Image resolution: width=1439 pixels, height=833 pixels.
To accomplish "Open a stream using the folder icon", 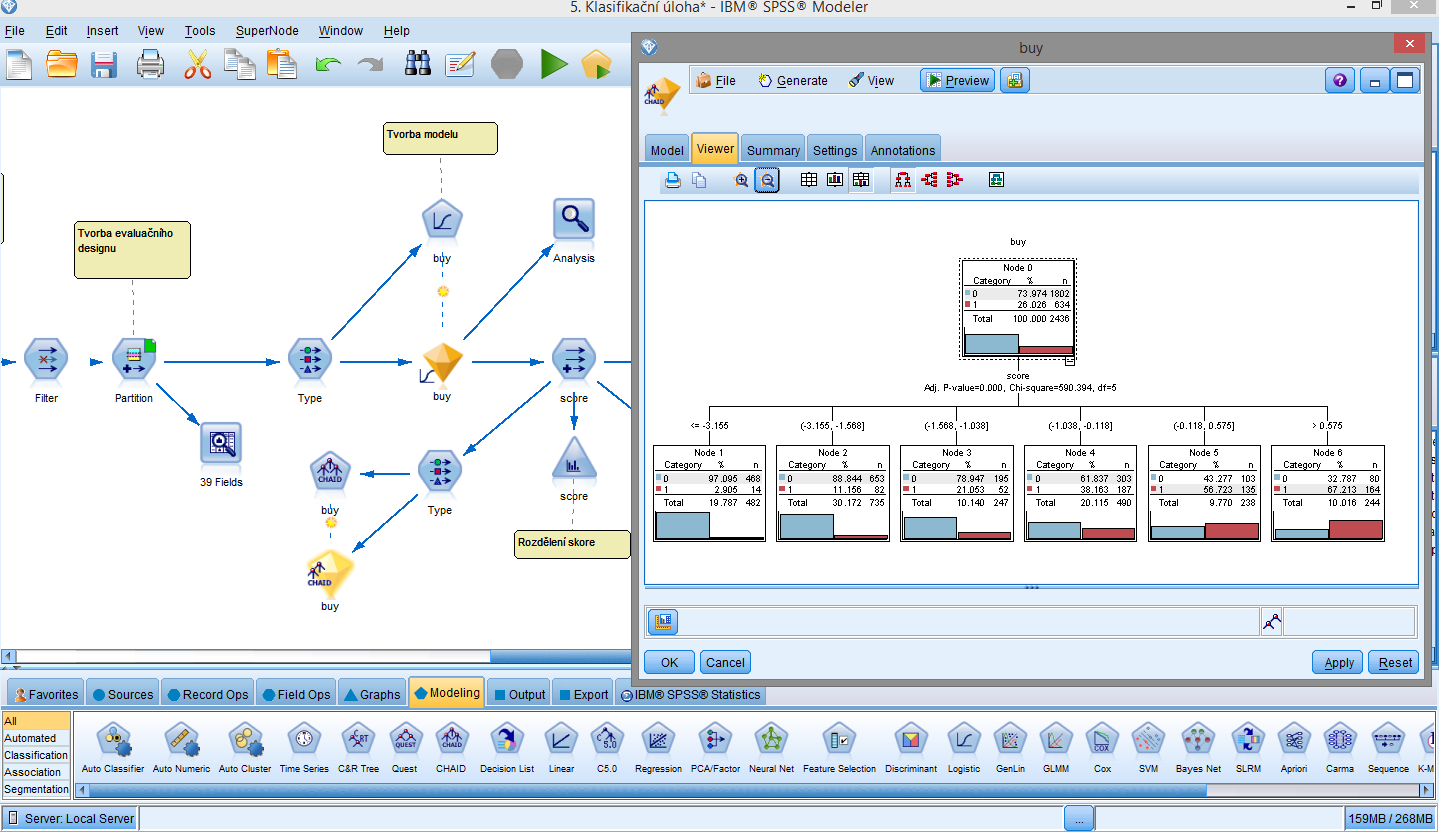I will 62,65.
